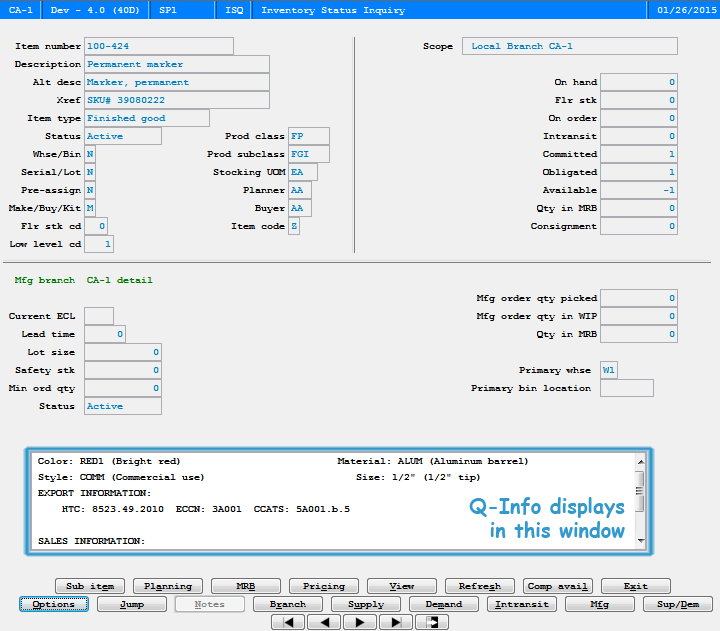The width and height of the screenshot is (720, 631).
Task: Select the Prod class field FP
Action: (309, 136)
